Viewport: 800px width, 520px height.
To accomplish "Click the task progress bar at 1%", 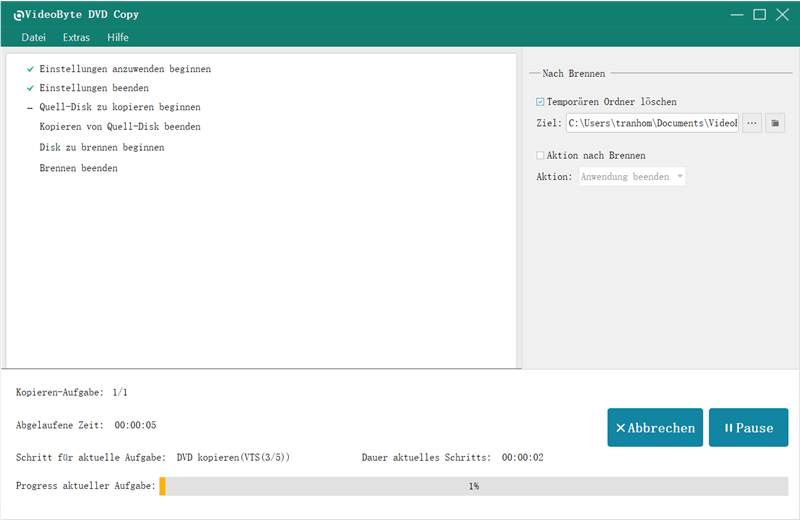I will pyautogui.click(x=474, y=486).
